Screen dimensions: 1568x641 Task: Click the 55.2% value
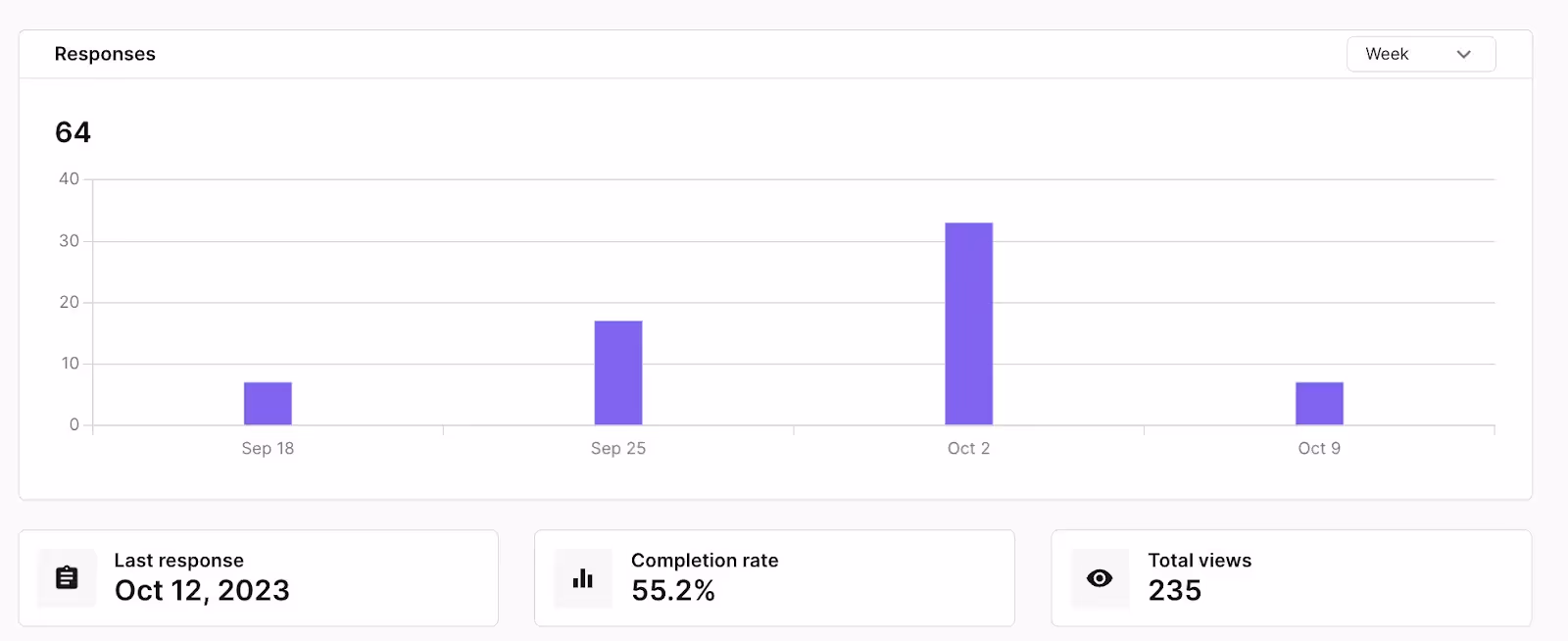[673, 591]
